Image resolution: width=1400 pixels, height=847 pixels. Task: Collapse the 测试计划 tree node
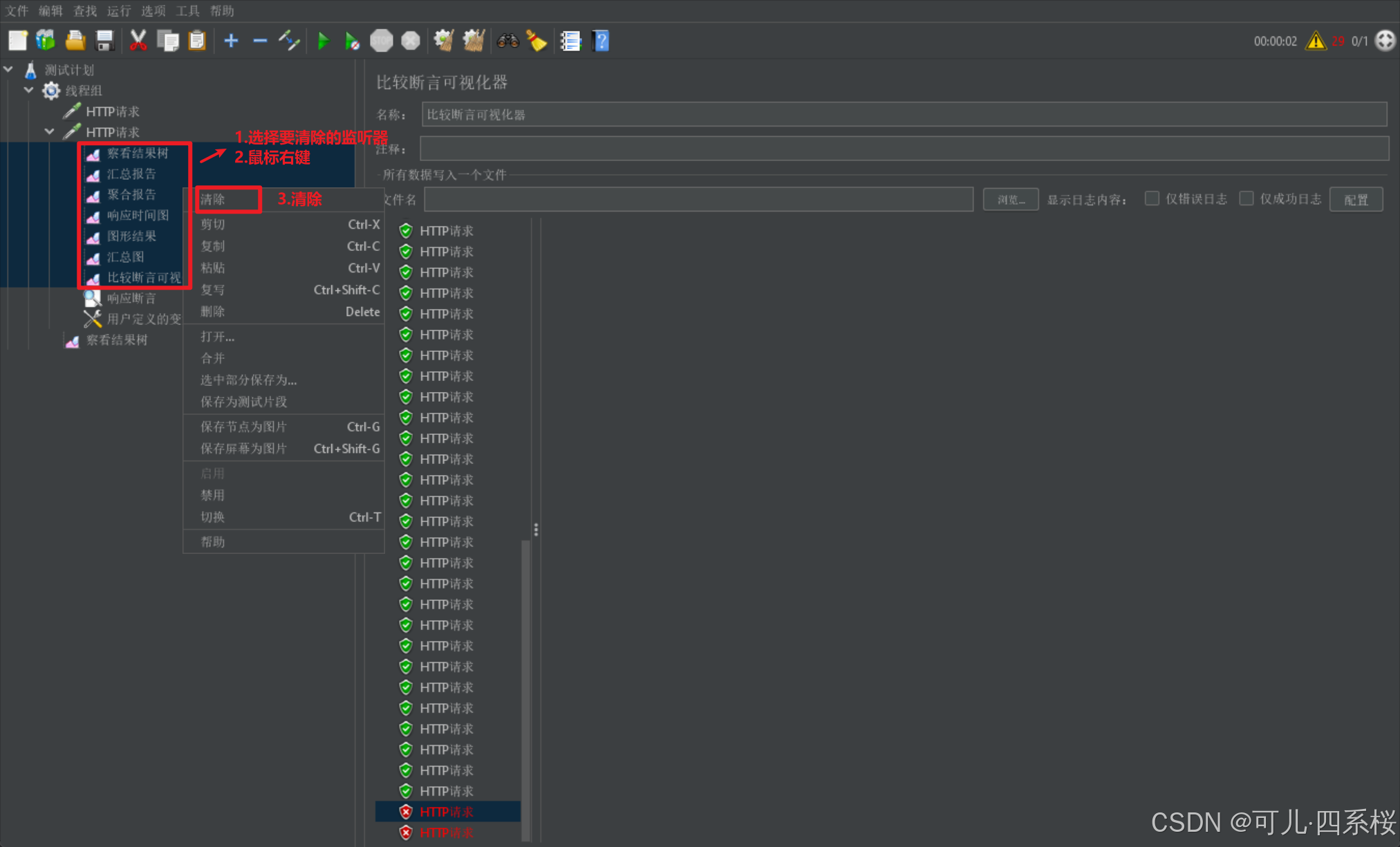[9, 69]
